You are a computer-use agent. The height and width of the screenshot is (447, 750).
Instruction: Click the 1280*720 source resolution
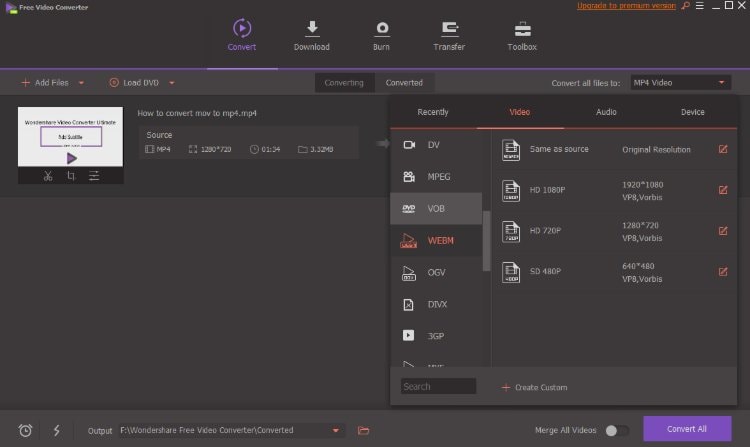point(216,149)
